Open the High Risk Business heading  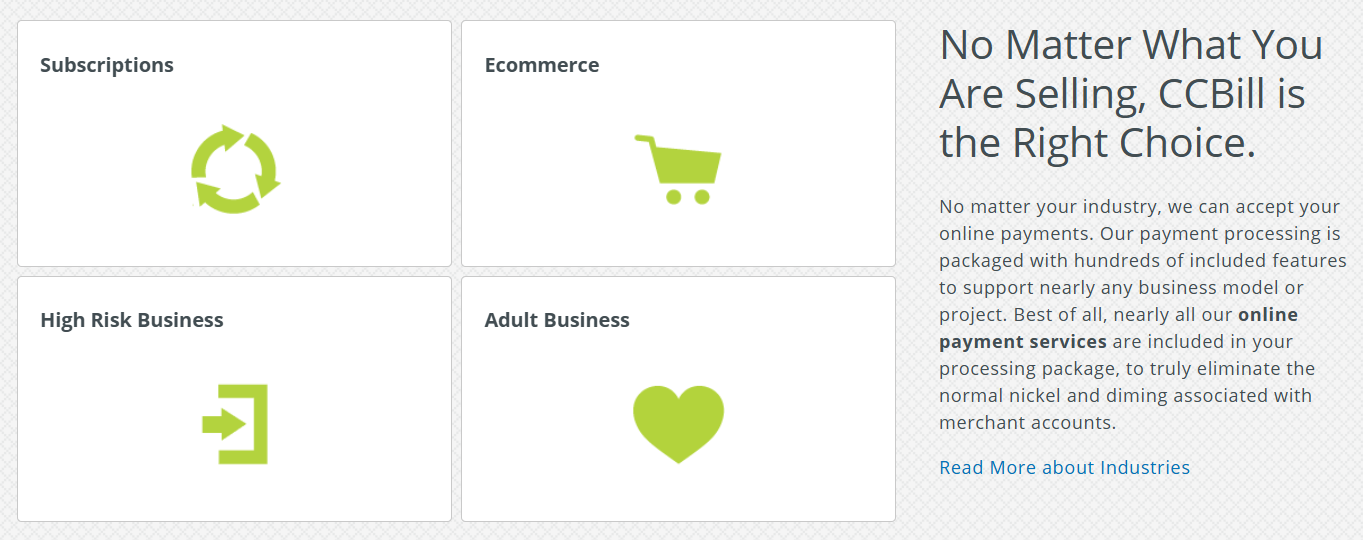[x=132, y=320]
